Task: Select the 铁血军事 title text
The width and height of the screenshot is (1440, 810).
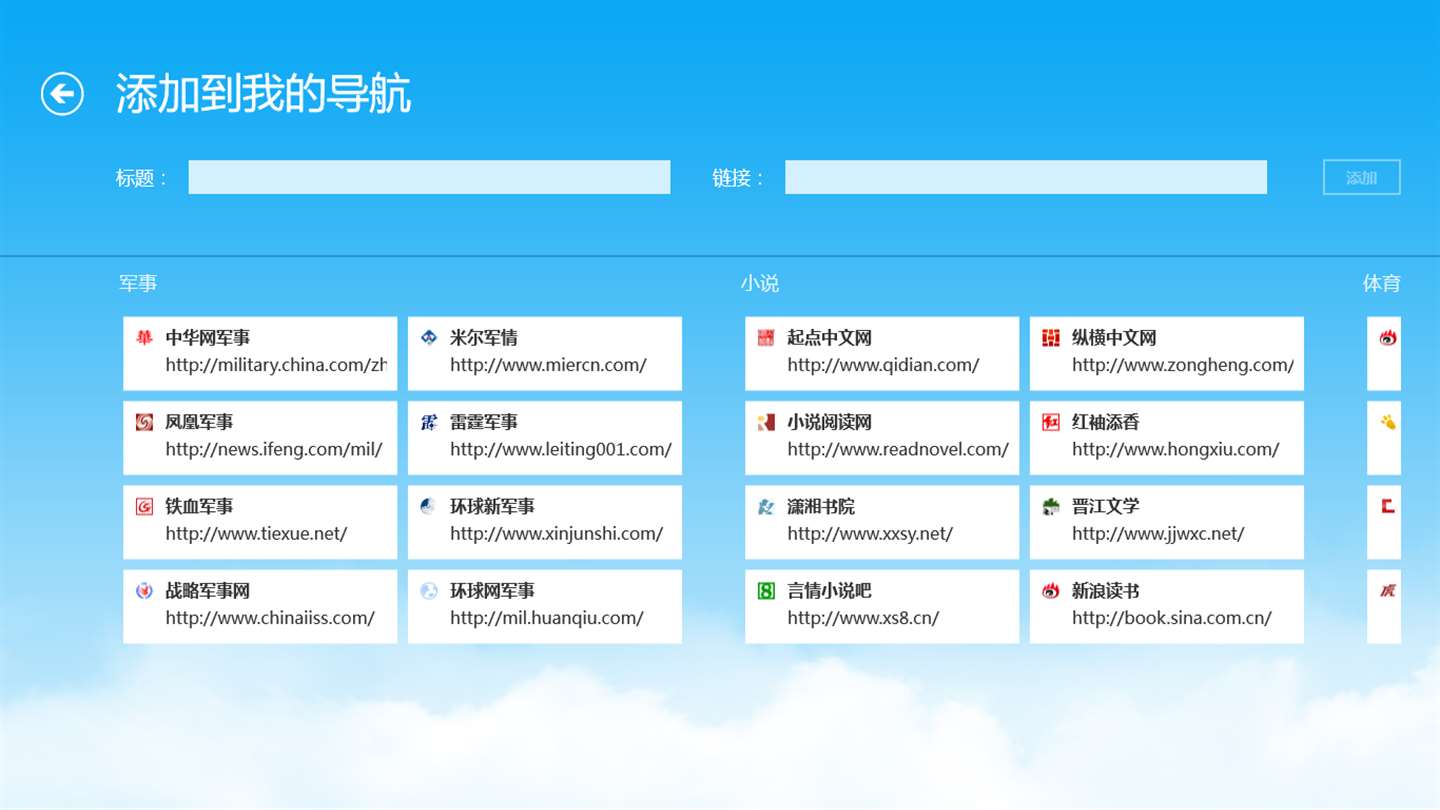Action: point(199,506)
